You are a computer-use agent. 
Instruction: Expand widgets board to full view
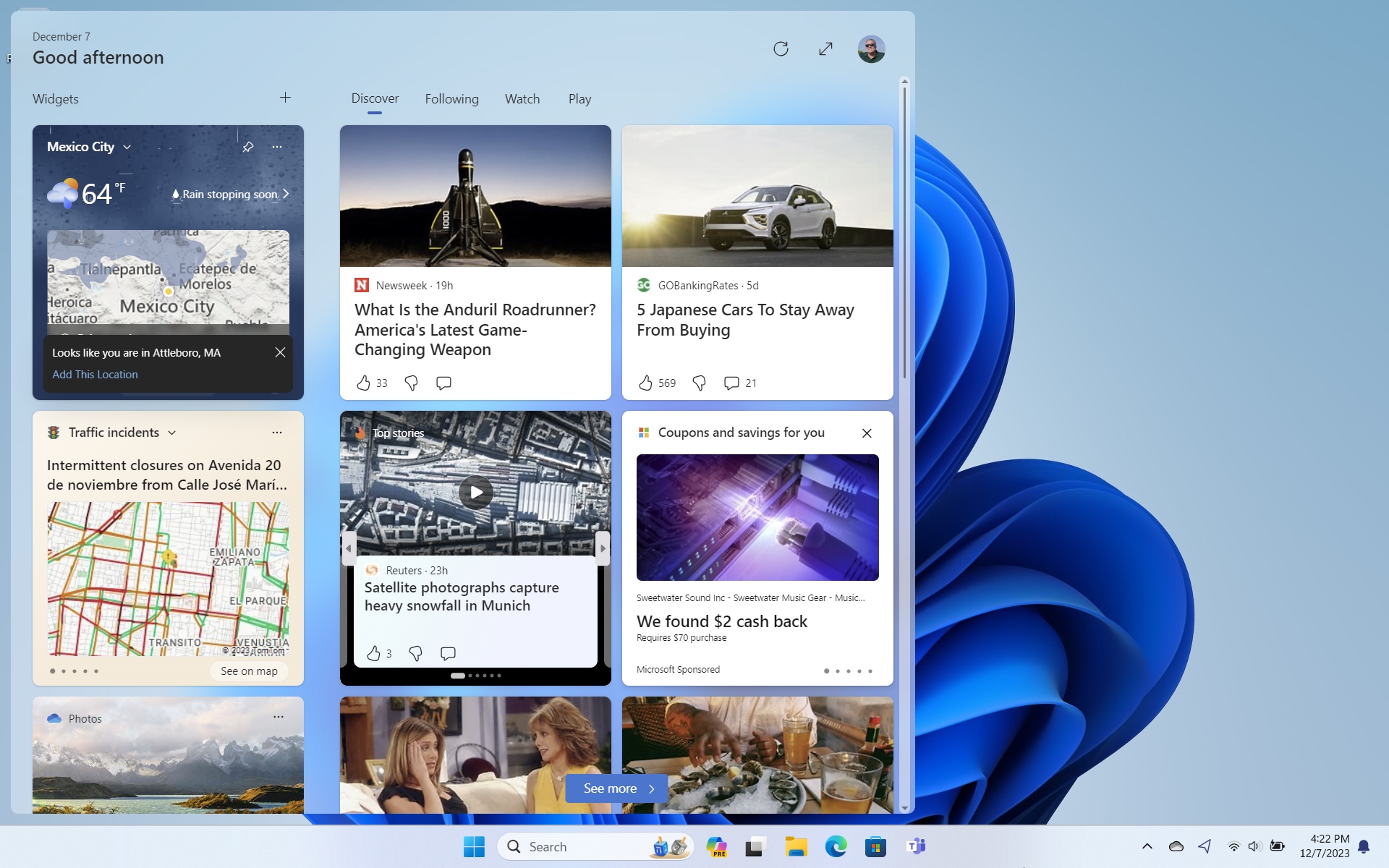point(825,49)
